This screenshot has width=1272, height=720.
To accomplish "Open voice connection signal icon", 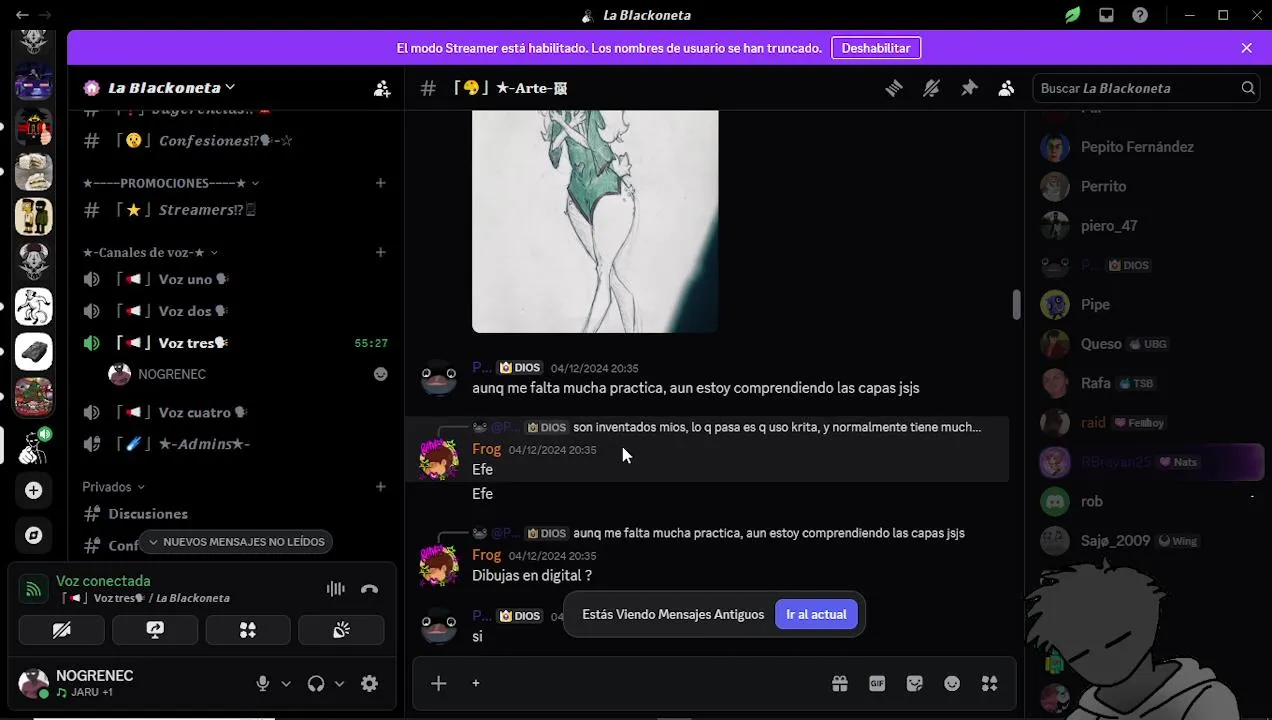I will (x=33, y=589).
